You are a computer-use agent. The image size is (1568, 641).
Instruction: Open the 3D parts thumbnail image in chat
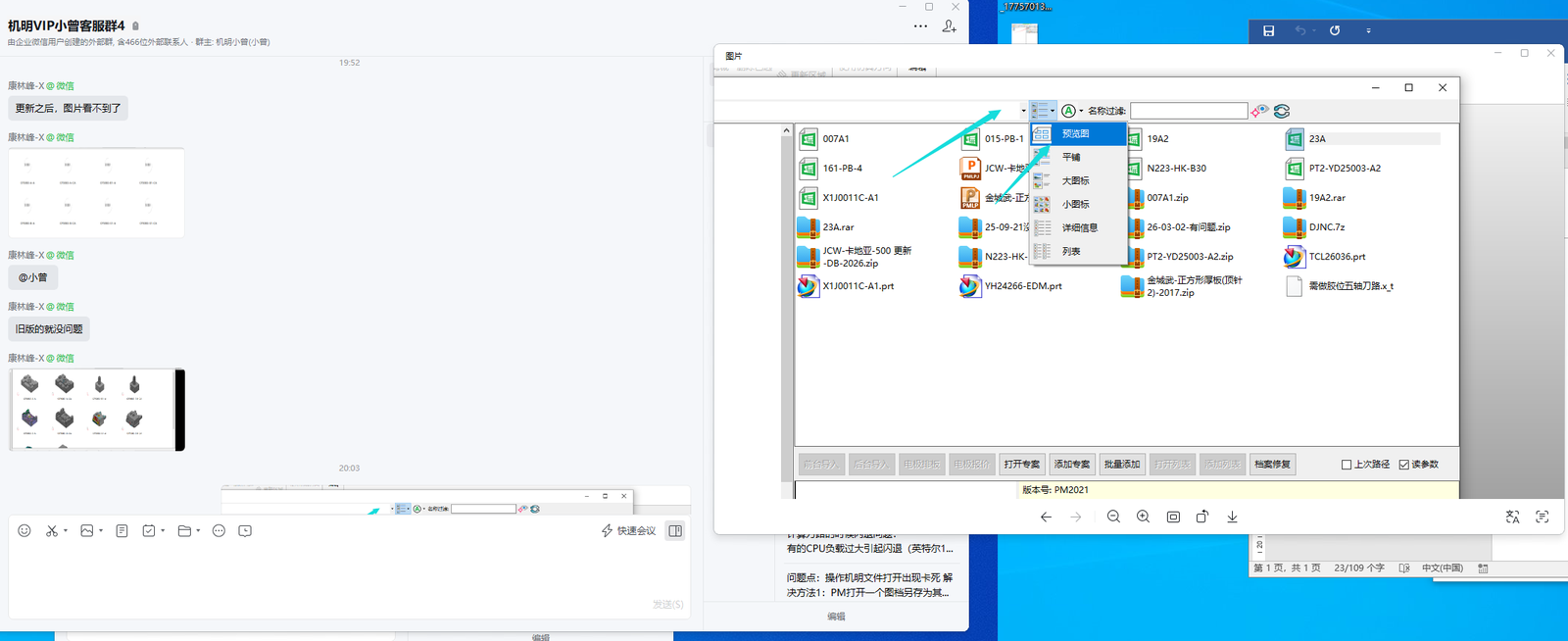pos(97,410)
